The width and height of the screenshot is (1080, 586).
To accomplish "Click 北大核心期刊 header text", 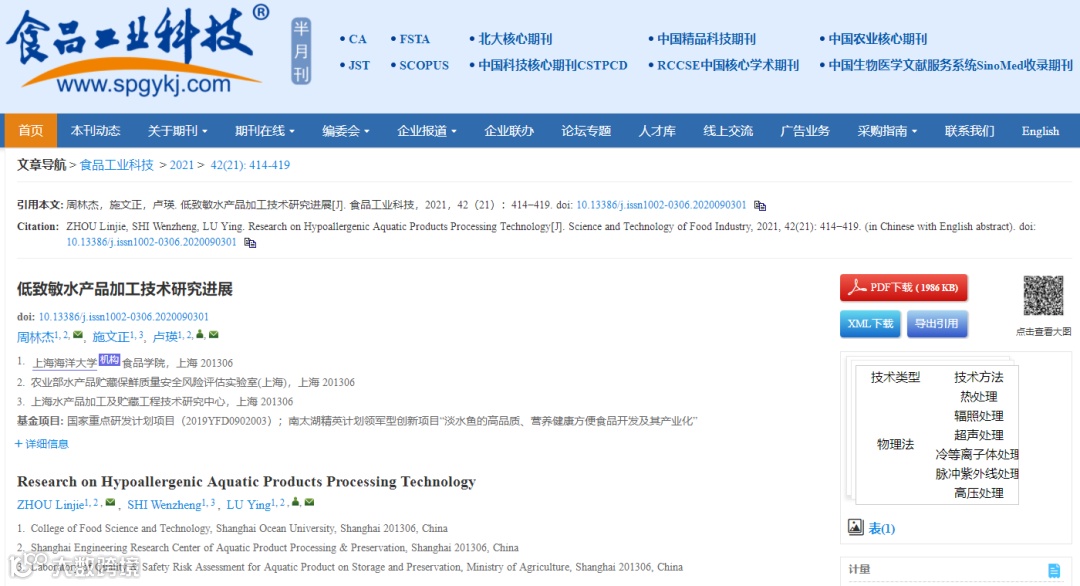I will click(515, 39).
